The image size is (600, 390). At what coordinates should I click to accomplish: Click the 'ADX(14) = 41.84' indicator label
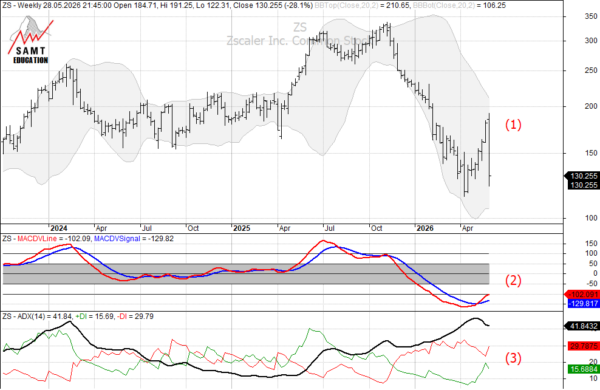pyautogui.click(x=44, y=316)
